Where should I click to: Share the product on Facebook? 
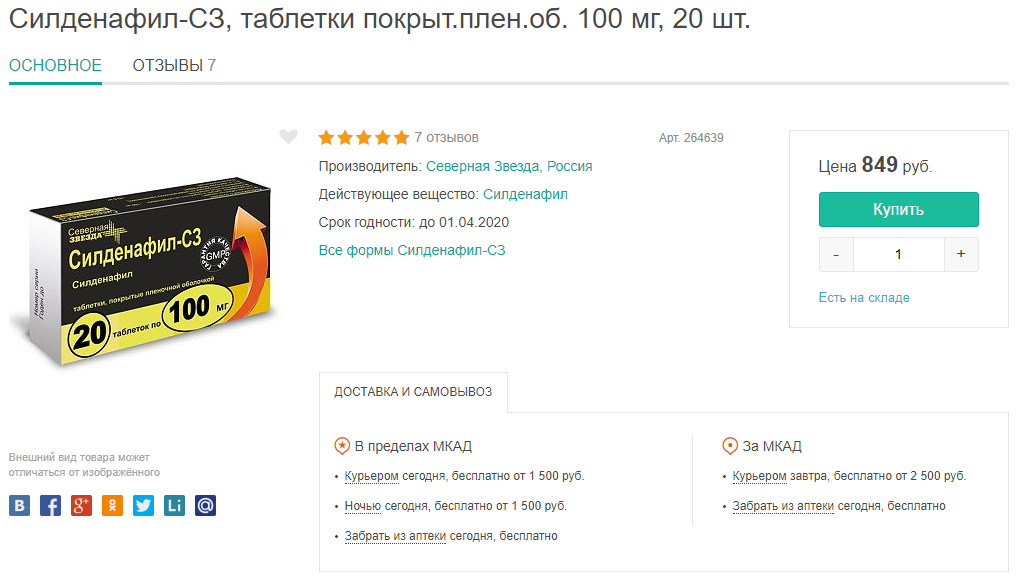pos(50,505)
